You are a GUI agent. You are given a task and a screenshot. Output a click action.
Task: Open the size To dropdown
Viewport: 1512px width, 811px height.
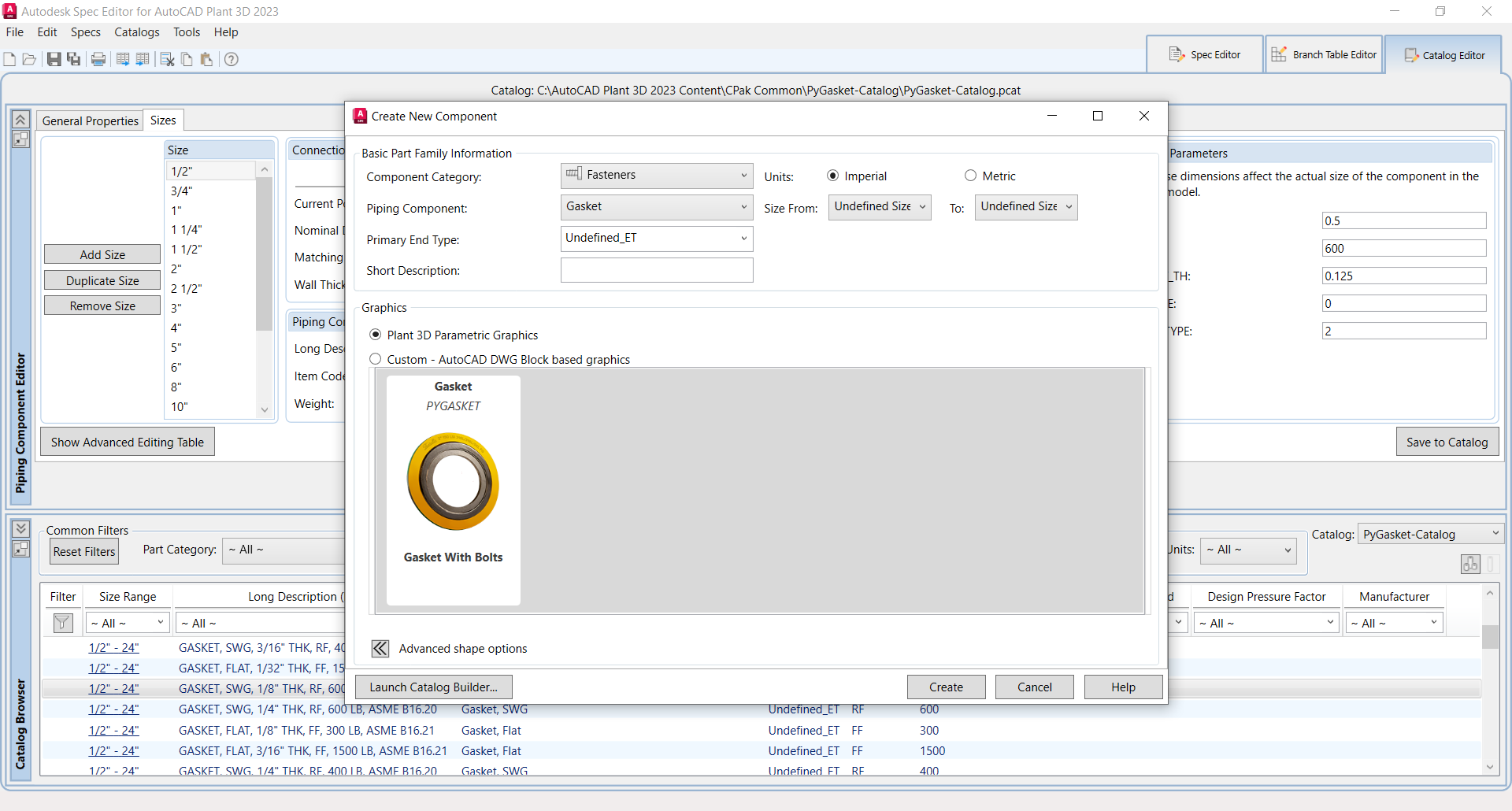[x=1026, y=207]
